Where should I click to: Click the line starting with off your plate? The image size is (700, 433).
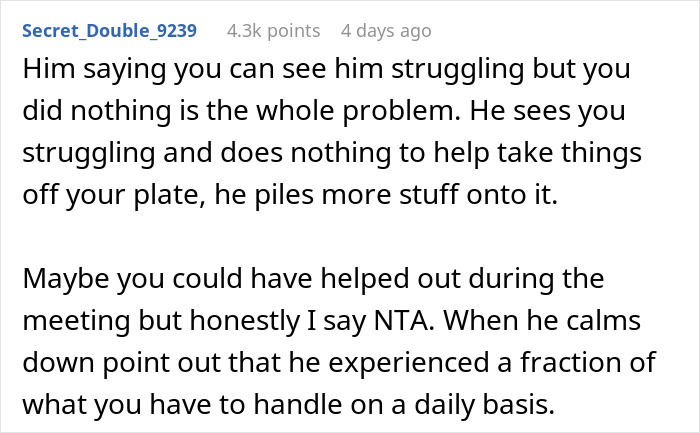coord(290,195)
